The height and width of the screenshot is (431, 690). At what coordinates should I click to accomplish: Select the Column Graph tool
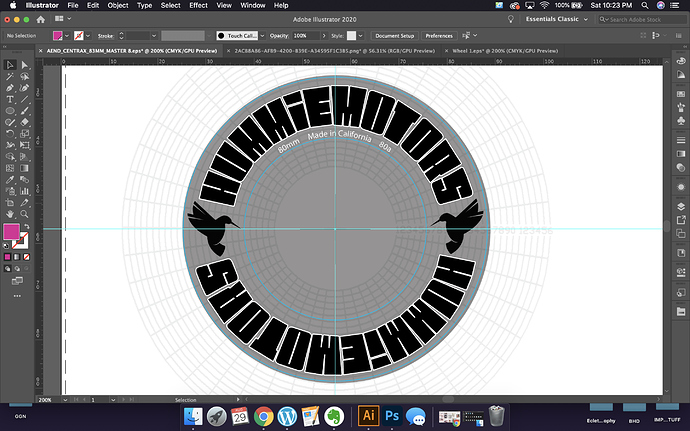25,191
